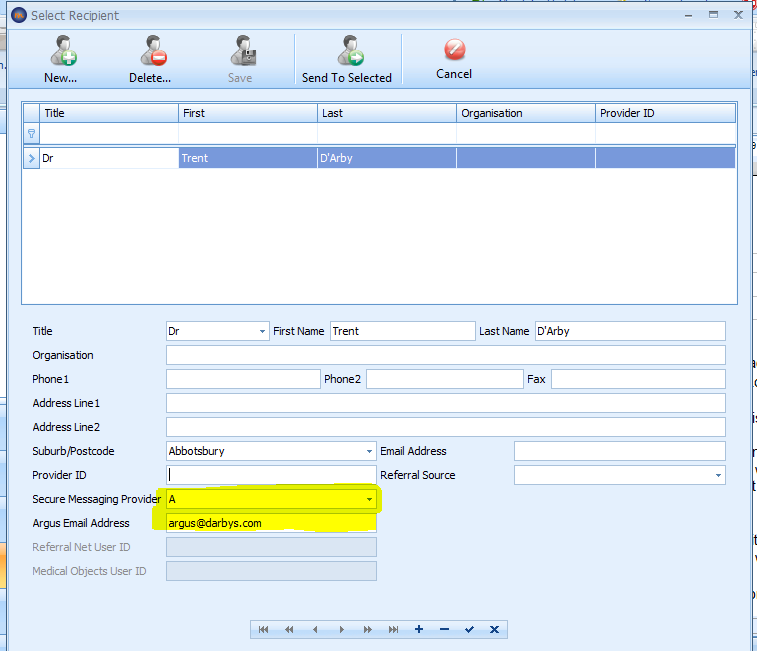
Task: Click the Provider ID filter cell in grid
Action: click(x=665, y=134)
